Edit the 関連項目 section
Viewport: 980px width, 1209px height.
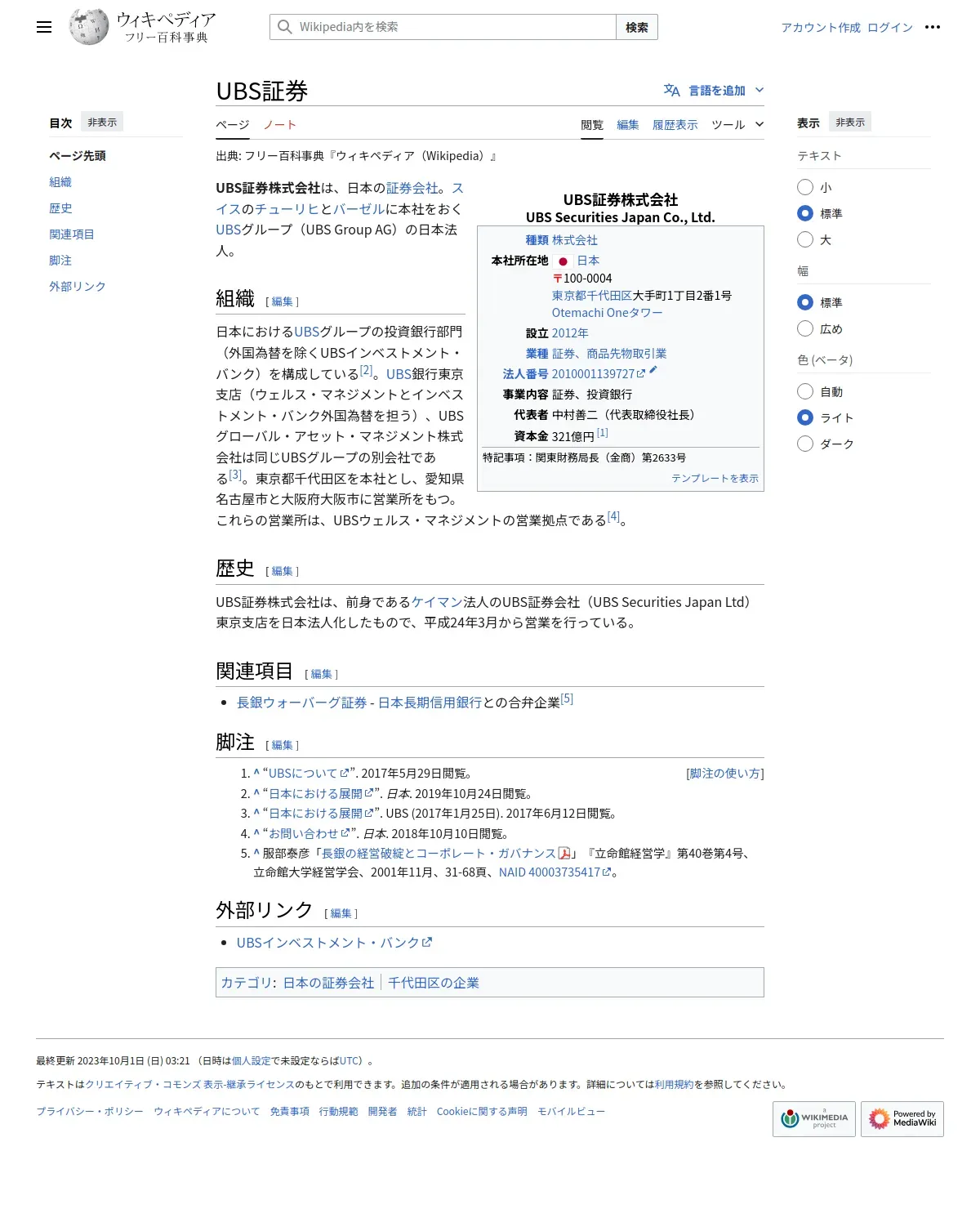click(322, 674)
